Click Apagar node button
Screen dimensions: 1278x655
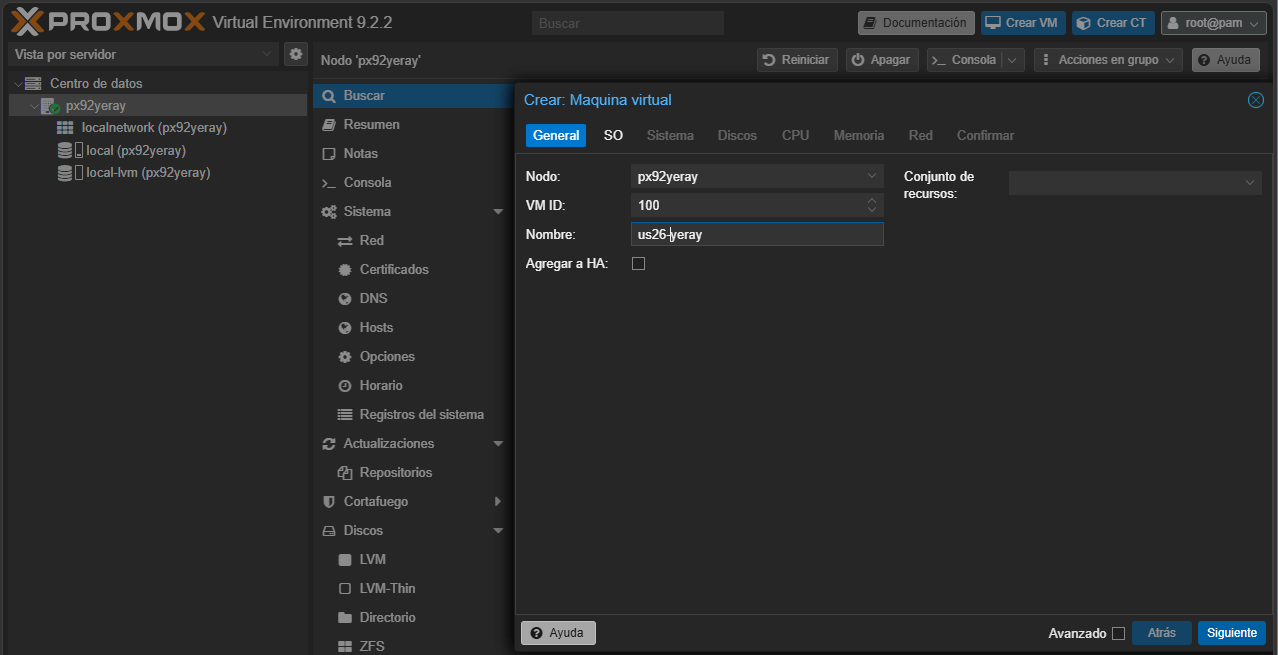882,60
